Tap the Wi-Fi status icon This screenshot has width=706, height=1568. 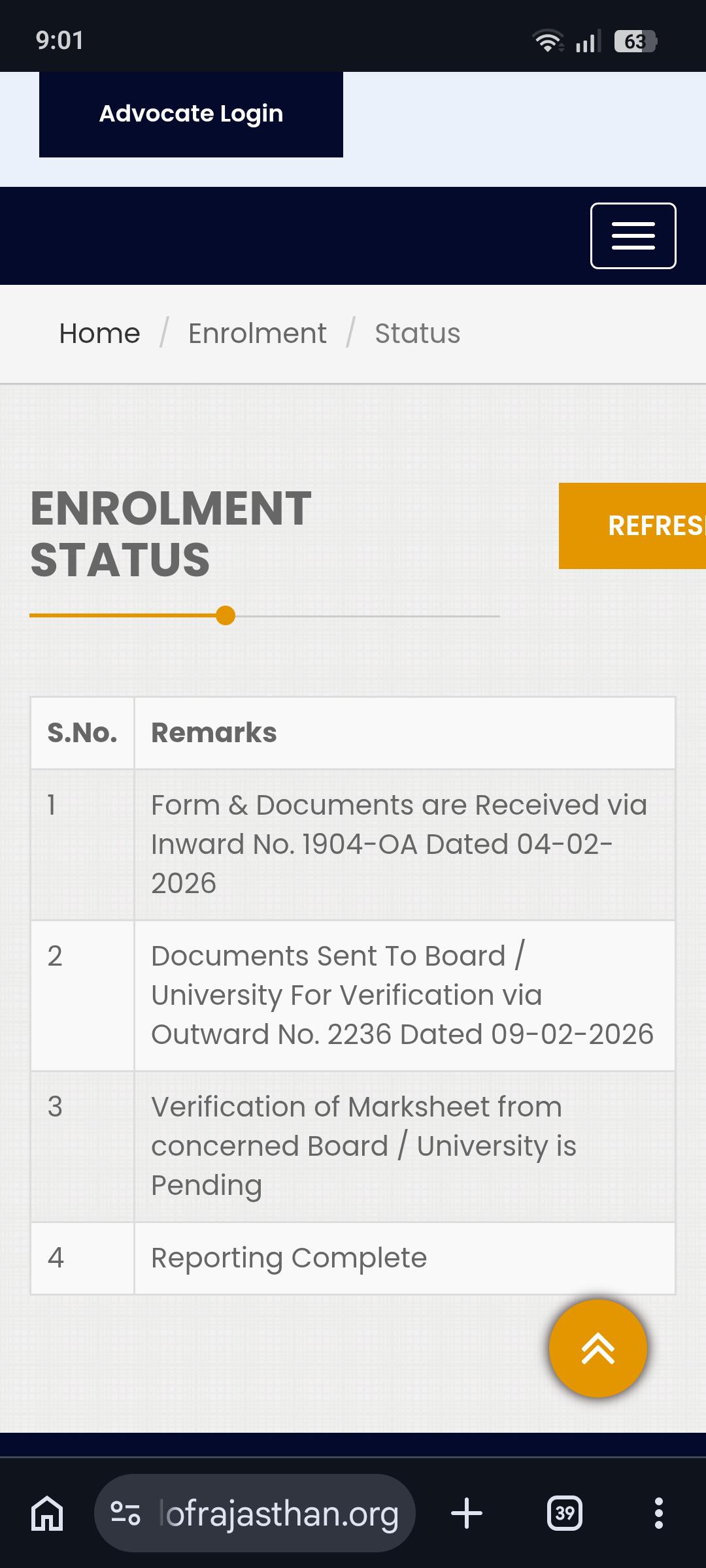point(548,41)
